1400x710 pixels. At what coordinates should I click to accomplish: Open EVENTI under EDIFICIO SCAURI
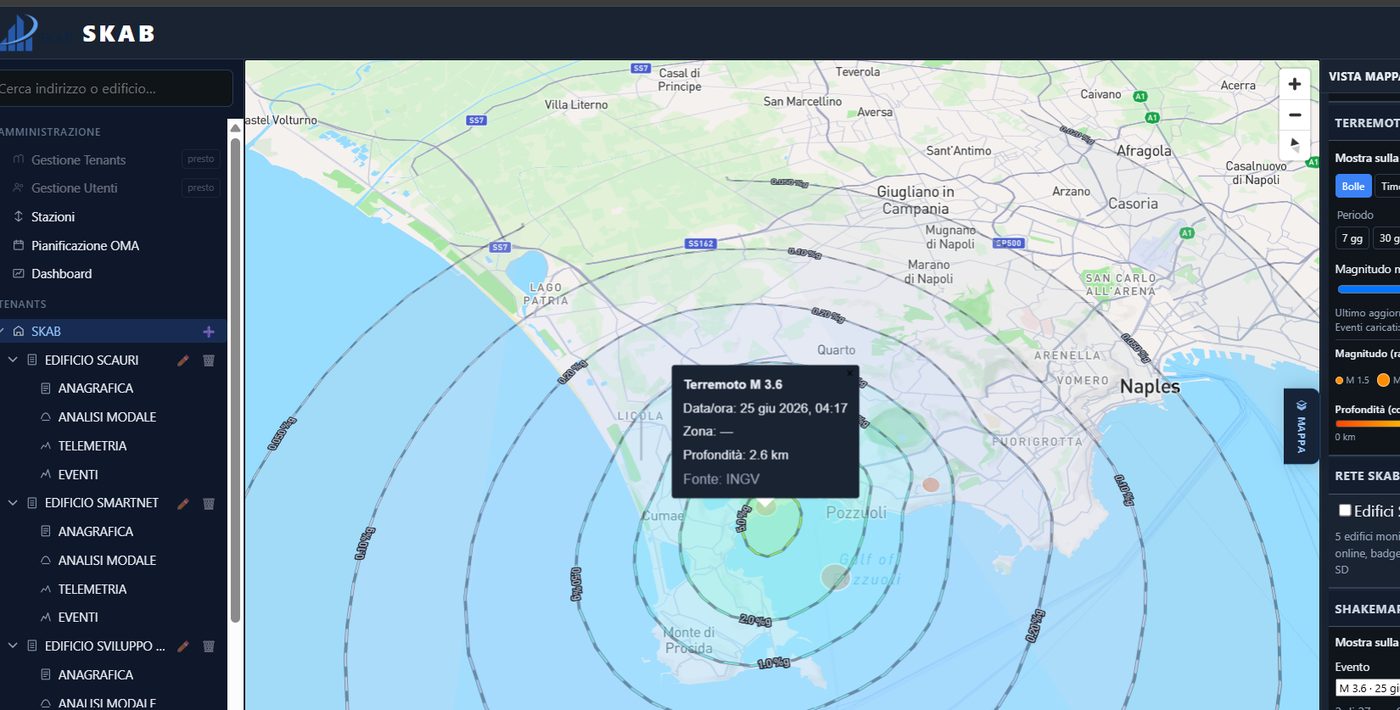[x=78, y=474]
